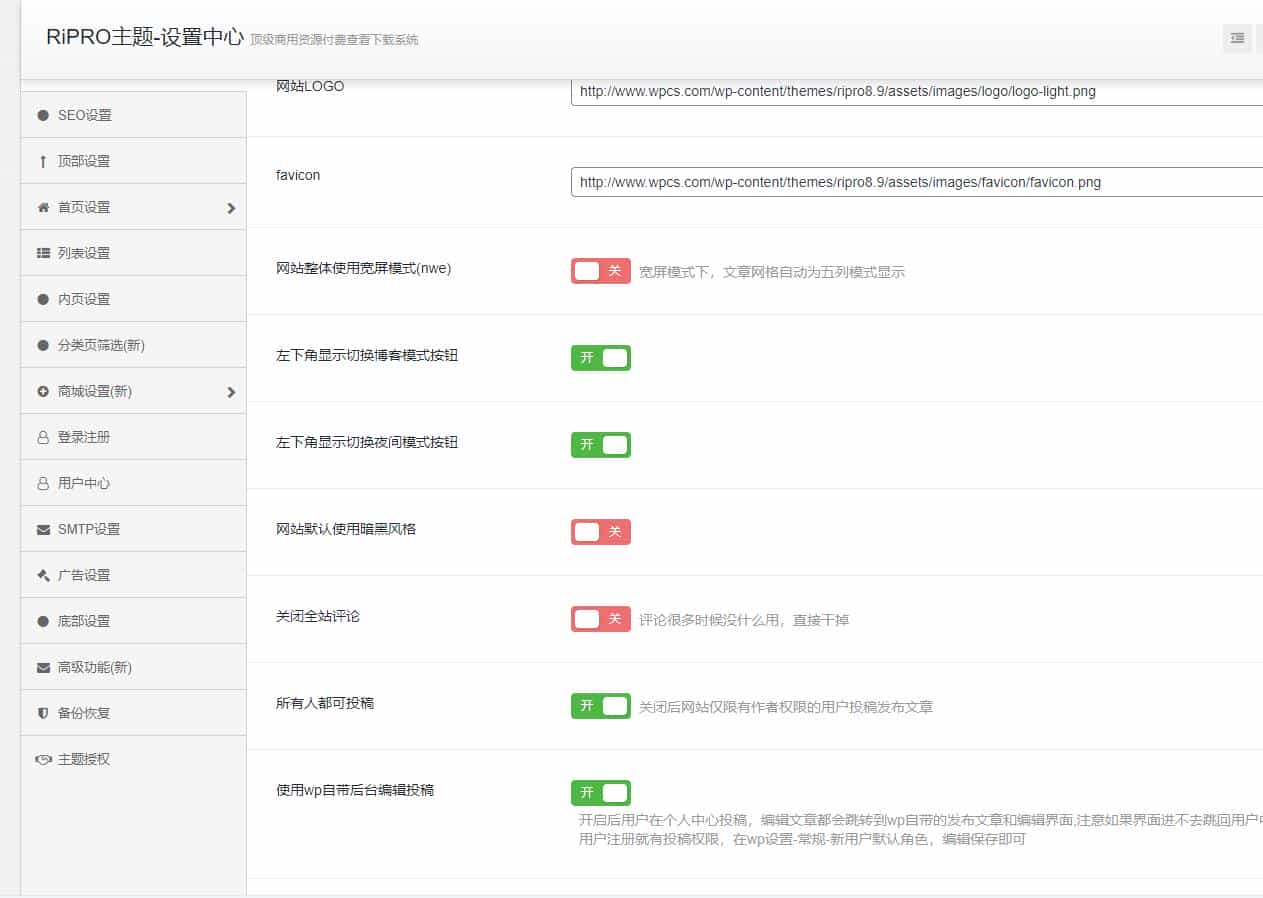Turn on 网站整体使用宽屏模式 switch

(x=601, y=271)
